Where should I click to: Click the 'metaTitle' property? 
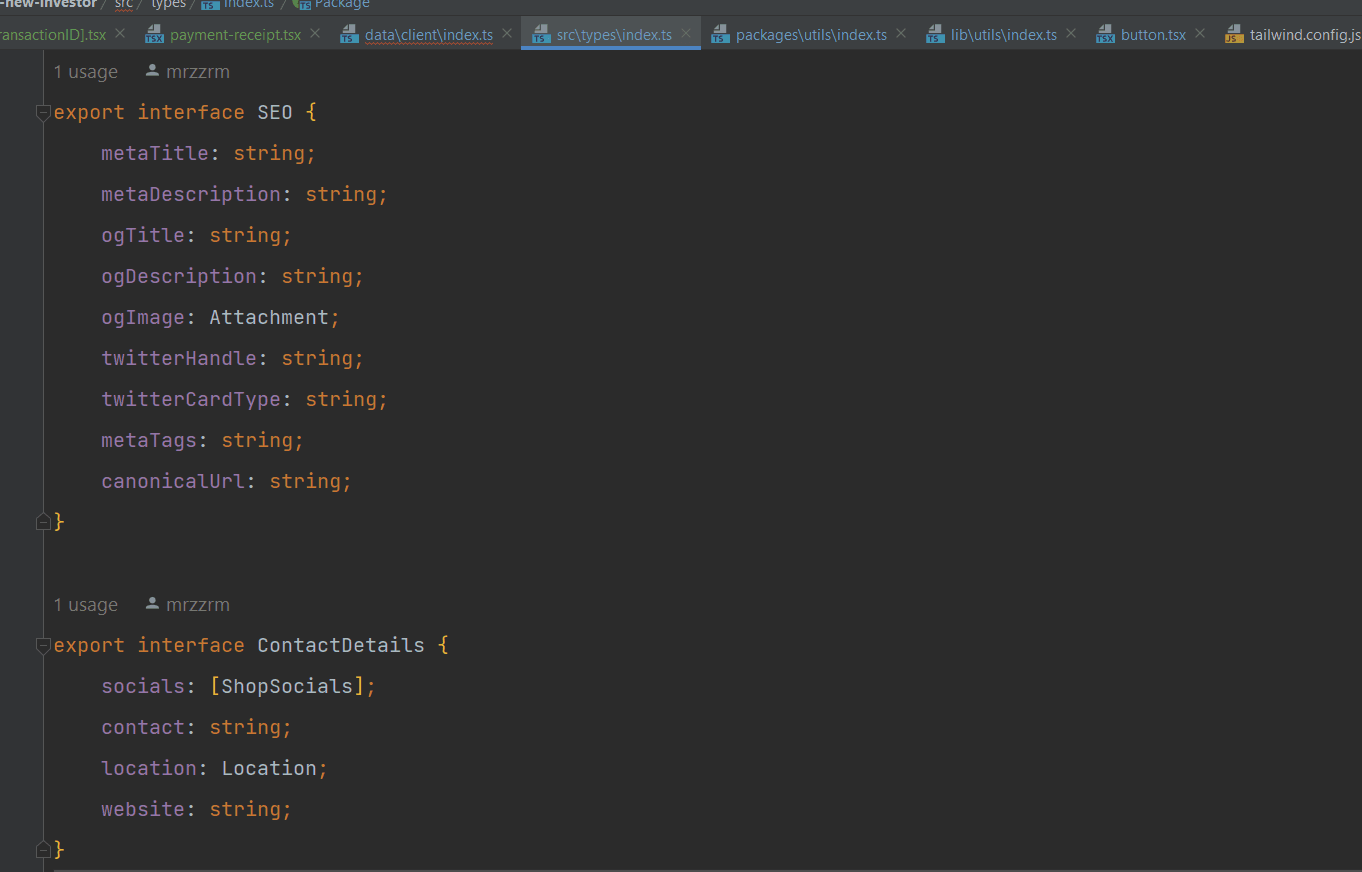155,153
